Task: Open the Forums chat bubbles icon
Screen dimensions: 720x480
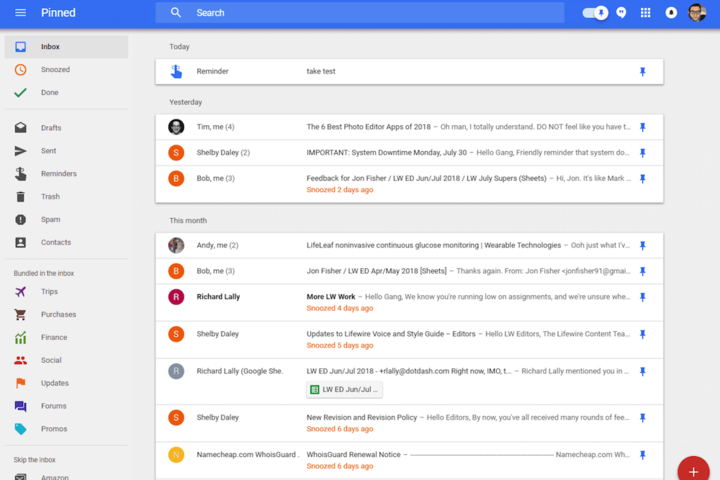Action: click(20, 406)
